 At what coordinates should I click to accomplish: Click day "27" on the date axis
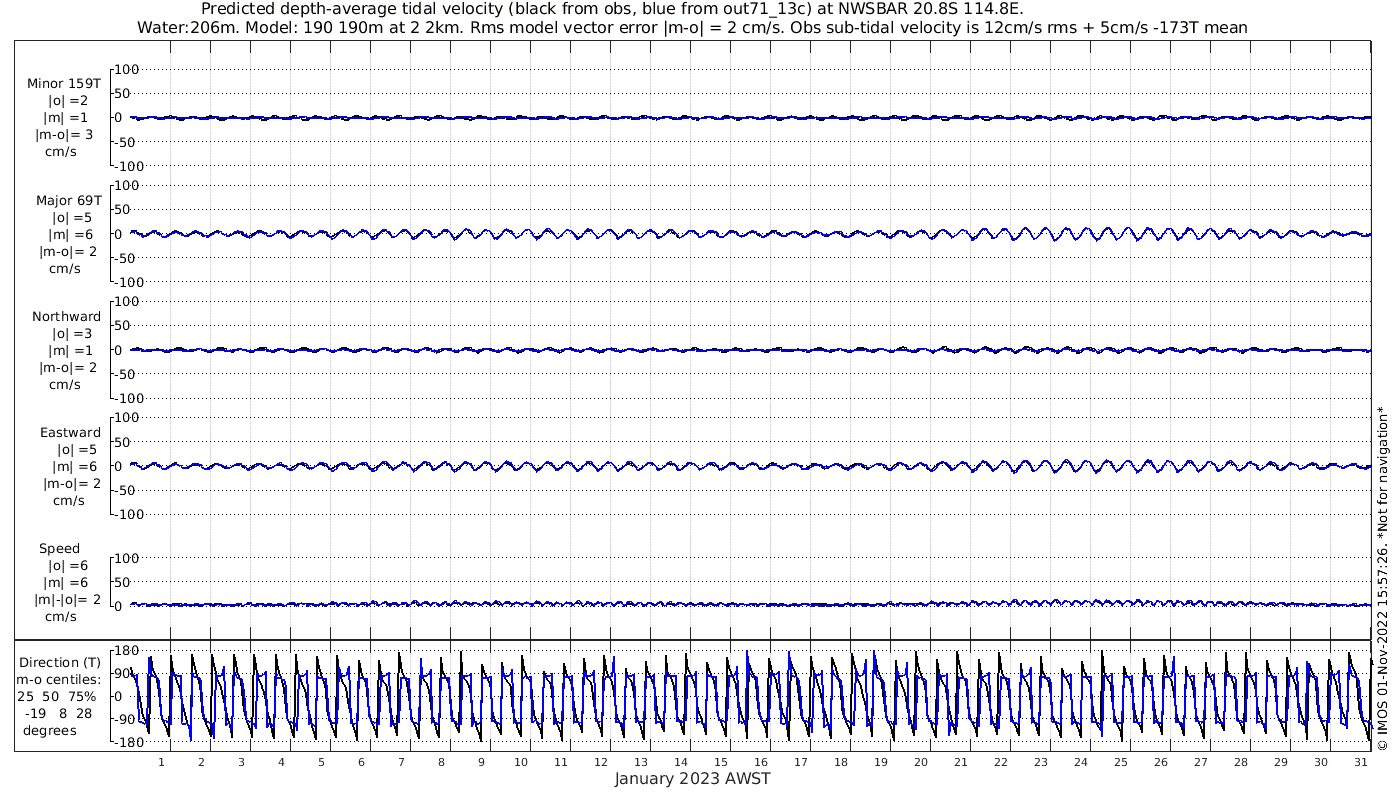(1201, 762)
